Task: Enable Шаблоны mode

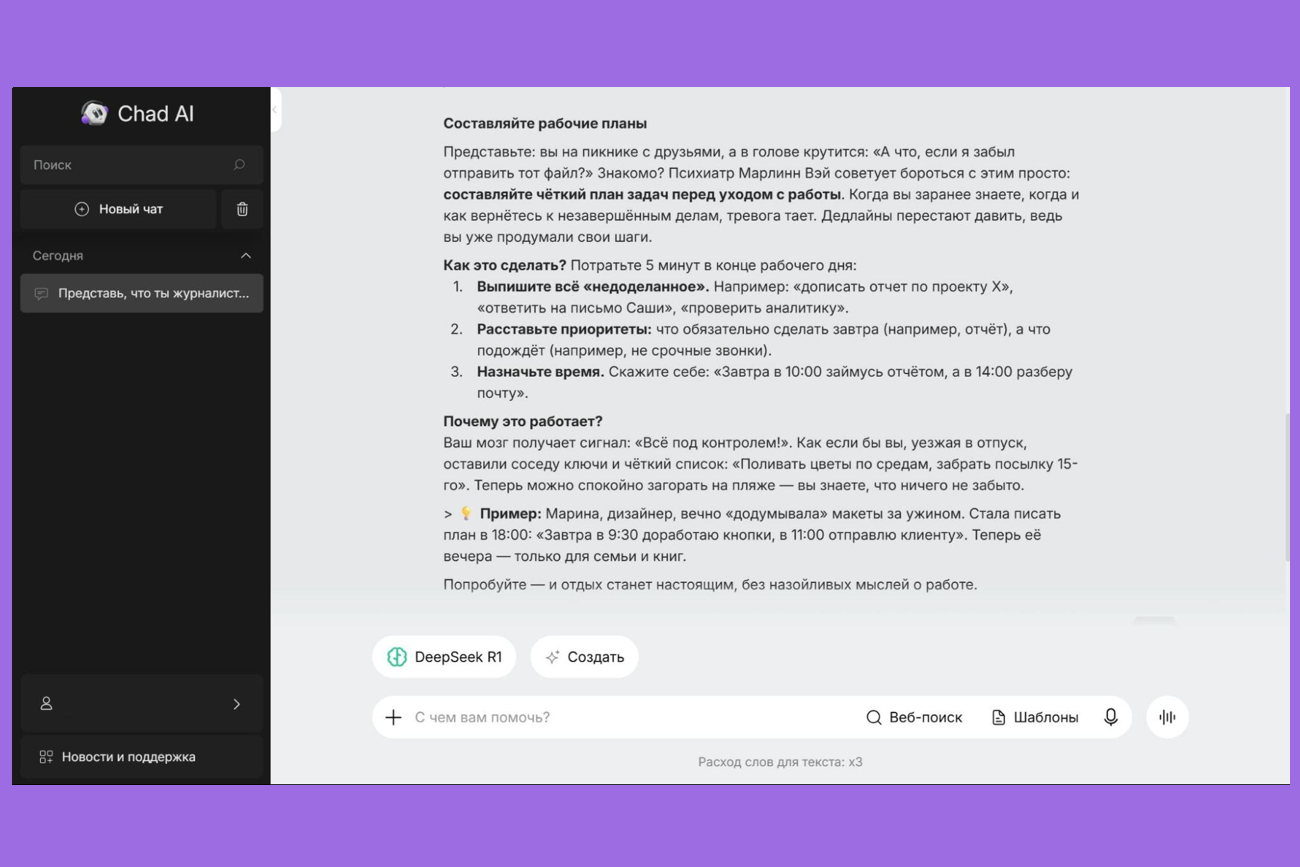Action: [1035, 717]
